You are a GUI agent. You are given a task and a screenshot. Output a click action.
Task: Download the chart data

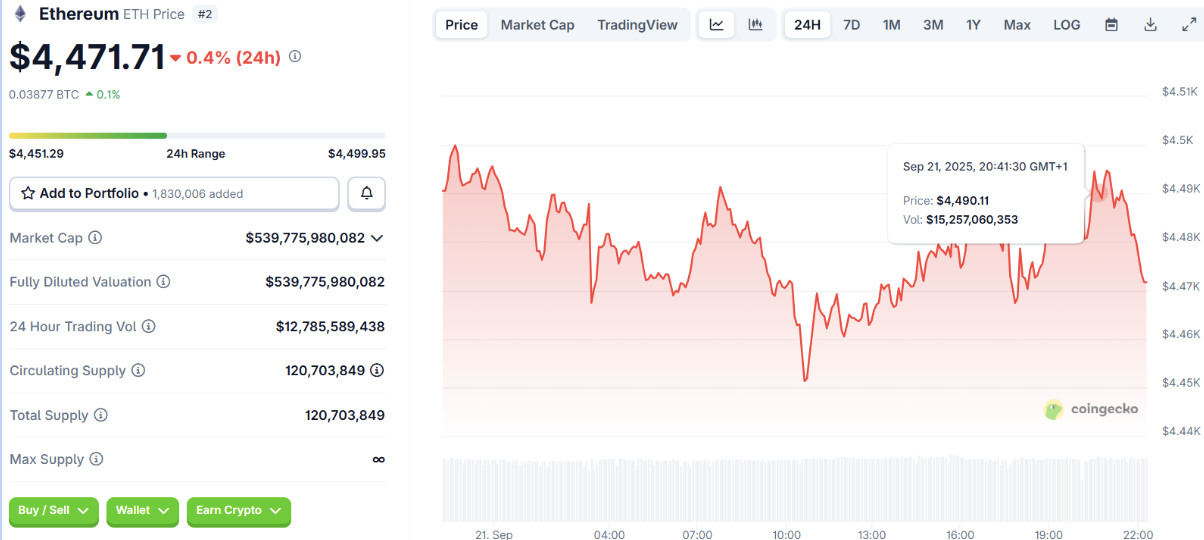1150,25
